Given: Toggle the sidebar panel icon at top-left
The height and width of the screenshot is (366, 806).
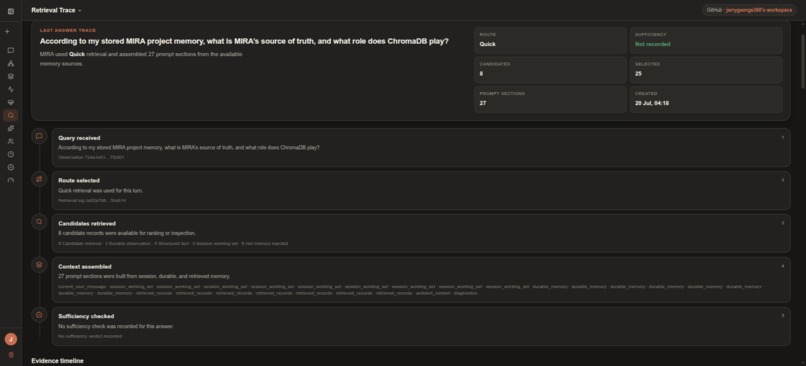Looking at the screenshot, I should pos(11,11).
